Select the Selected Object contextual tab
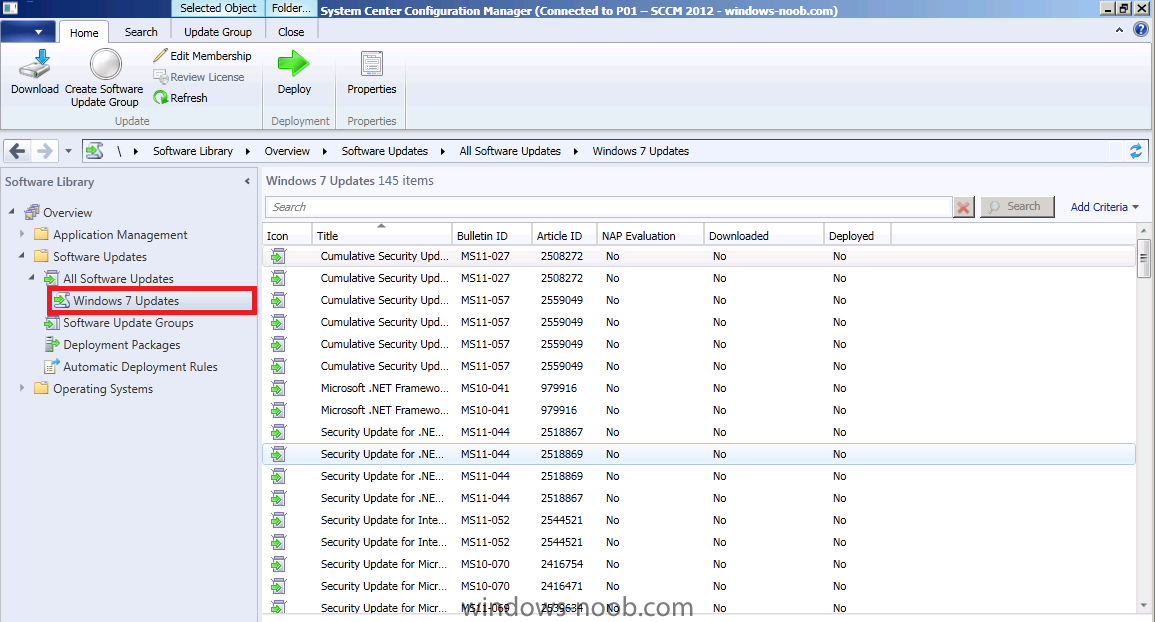This screenshot has height=622, width=1155. 218,8
